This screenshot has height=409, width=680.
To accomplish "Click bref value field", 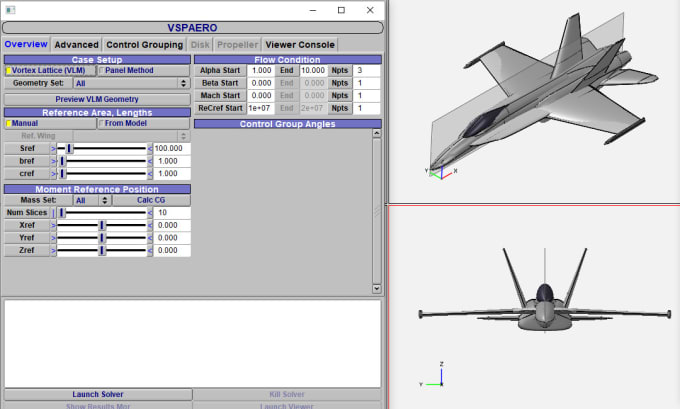I will pyautogui.click(x=172, y=161).
